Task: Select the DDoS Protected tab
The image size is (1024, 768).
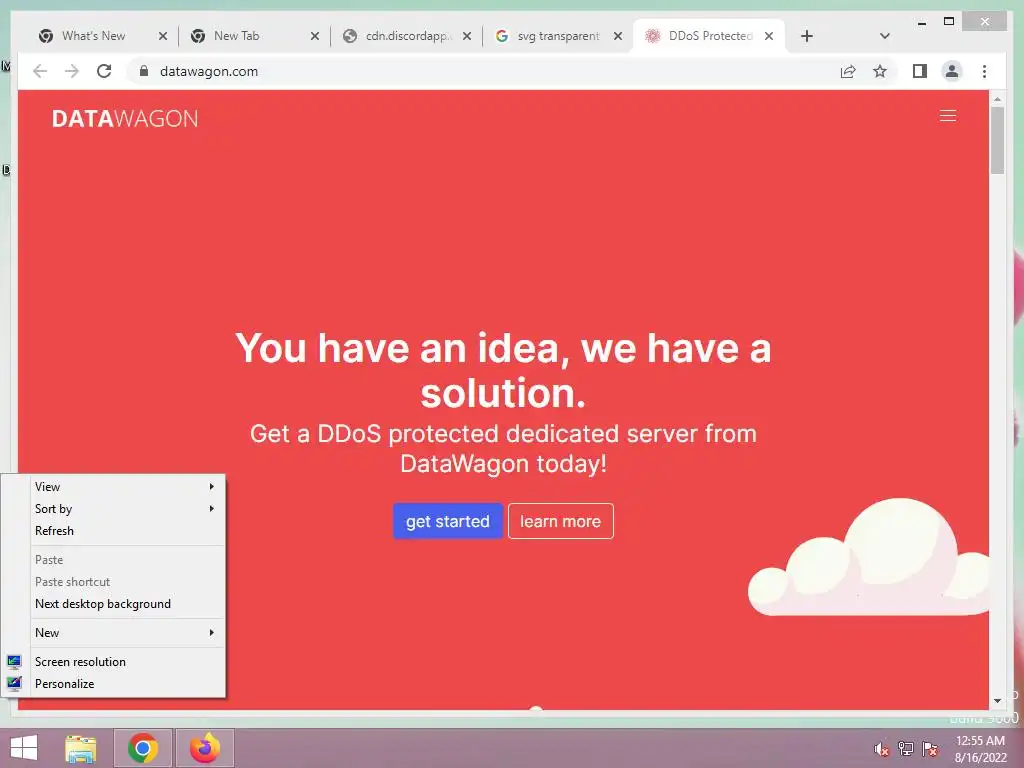Action: [711, 36]
